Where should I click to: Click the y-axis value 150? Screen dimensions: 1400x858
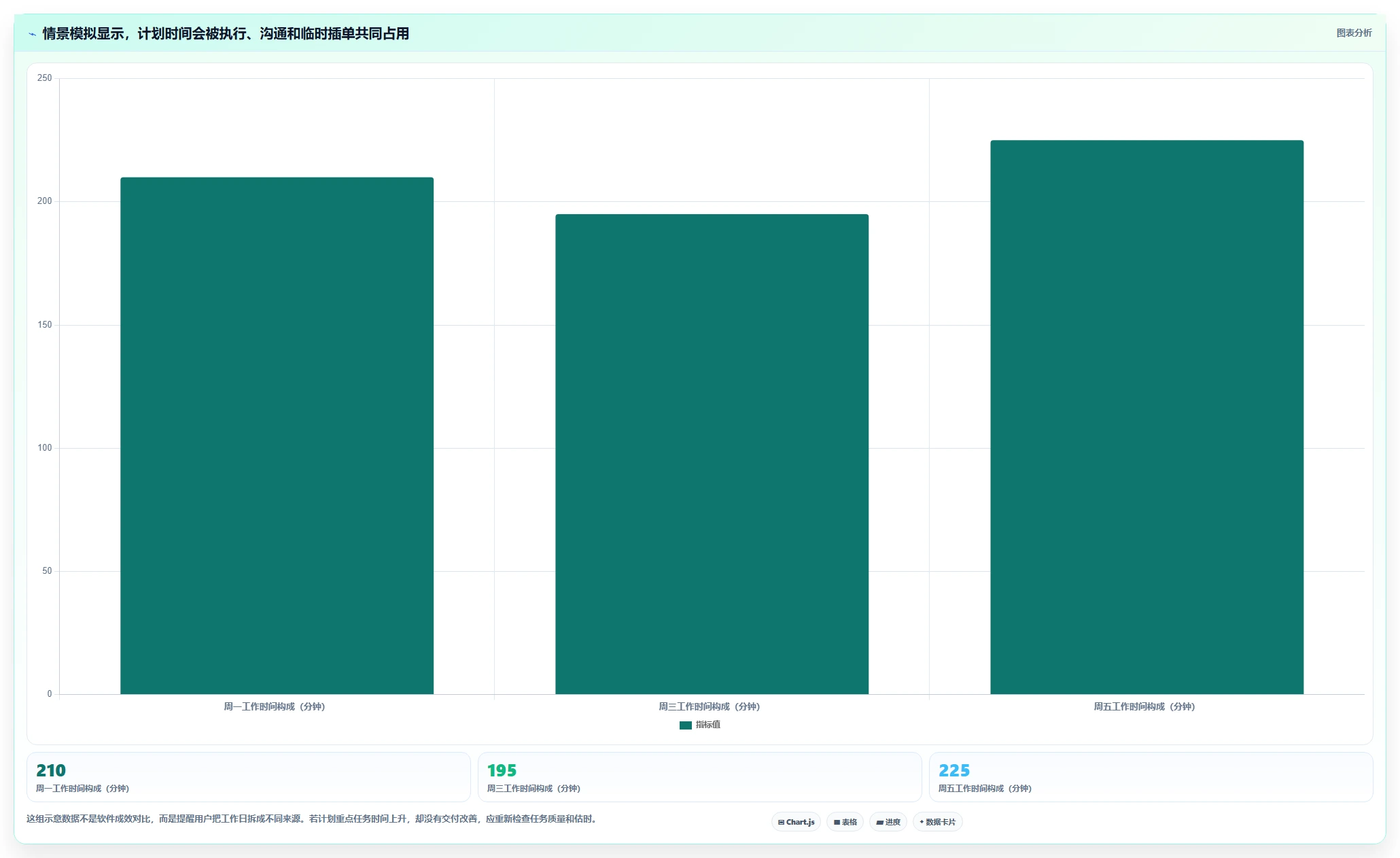(44, 325)
